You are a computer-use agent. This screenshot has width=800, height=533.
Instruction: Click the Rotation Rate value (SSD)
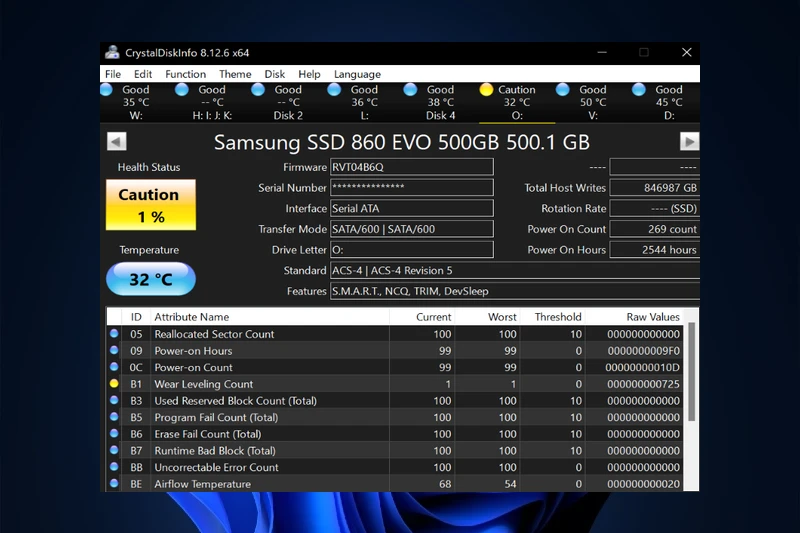[x=655, y=208]
